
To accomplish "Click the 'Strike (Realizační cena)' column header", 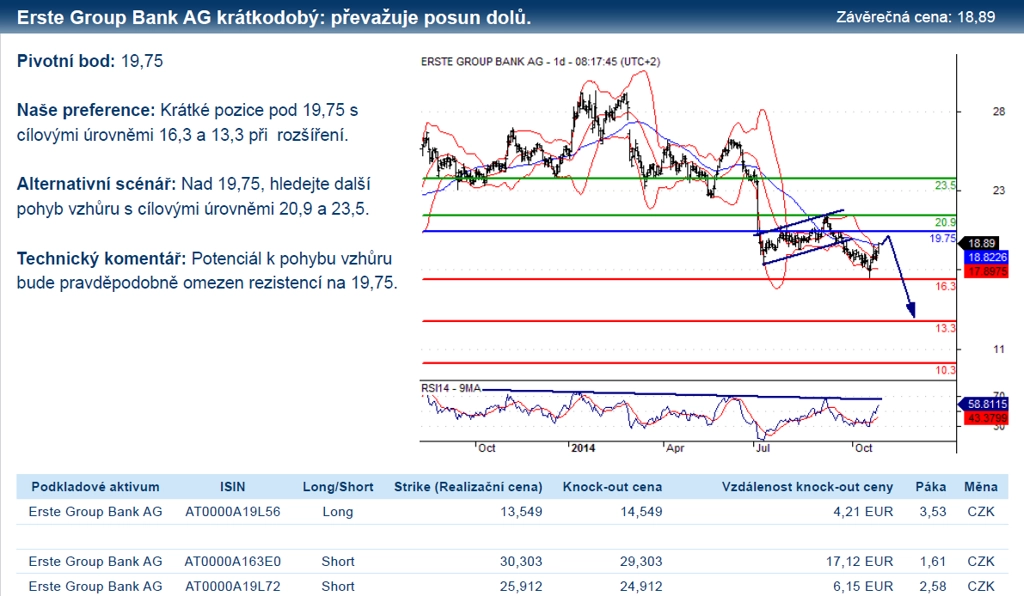I will tap(468, 487).
